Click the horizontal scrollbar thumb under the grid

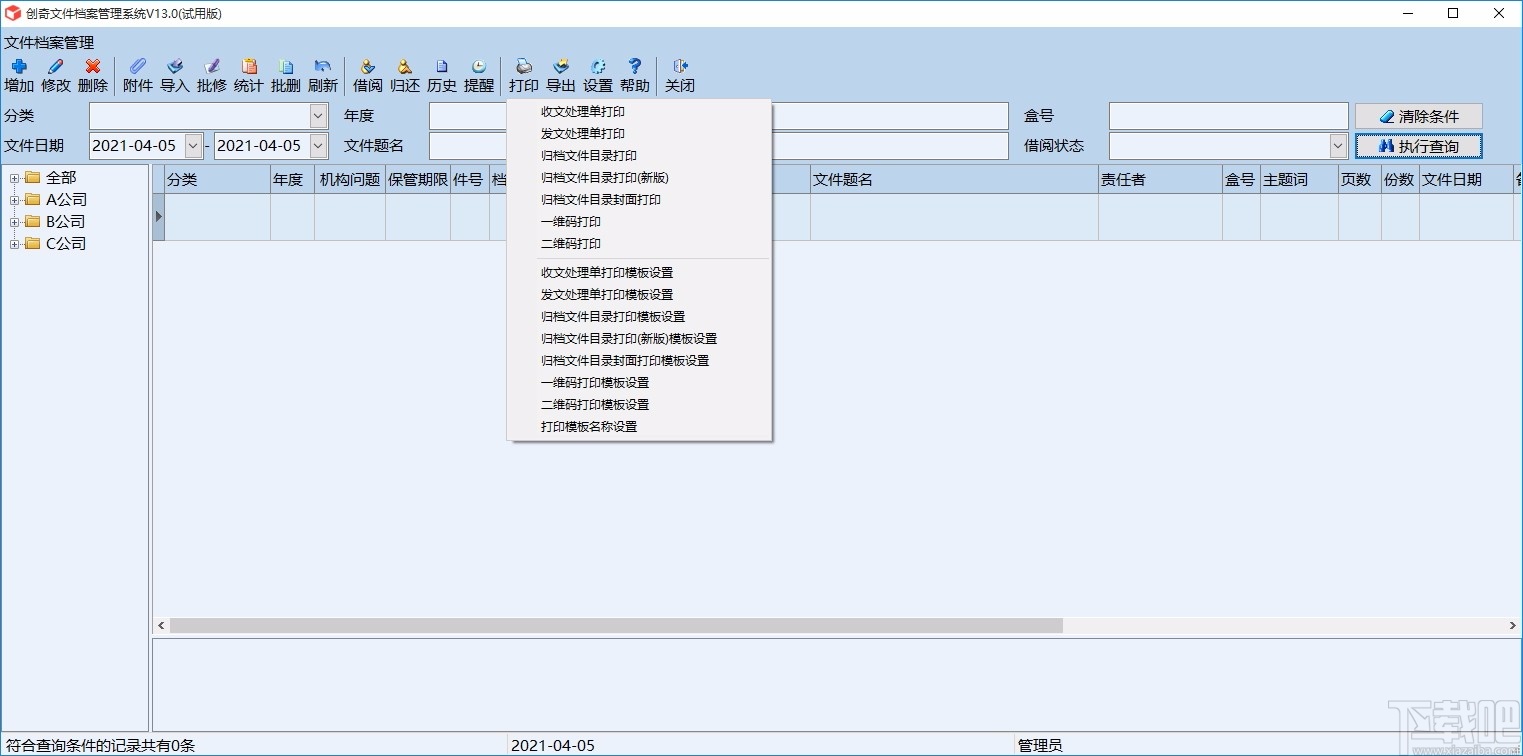pyautogui.click(x=616, y=626)
